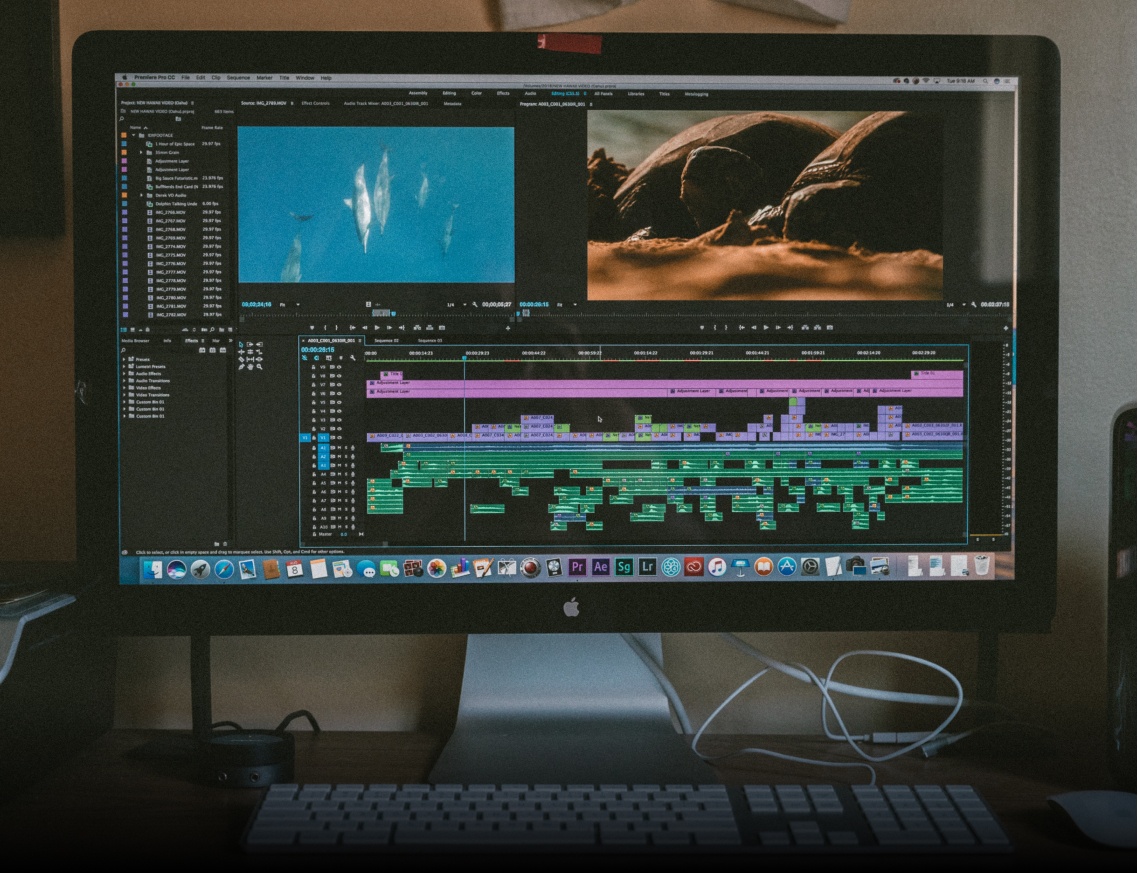This screenshot has width=1138, height=874.
Task: Open Lightroom from the dock
Action: (x=647, y=567)
